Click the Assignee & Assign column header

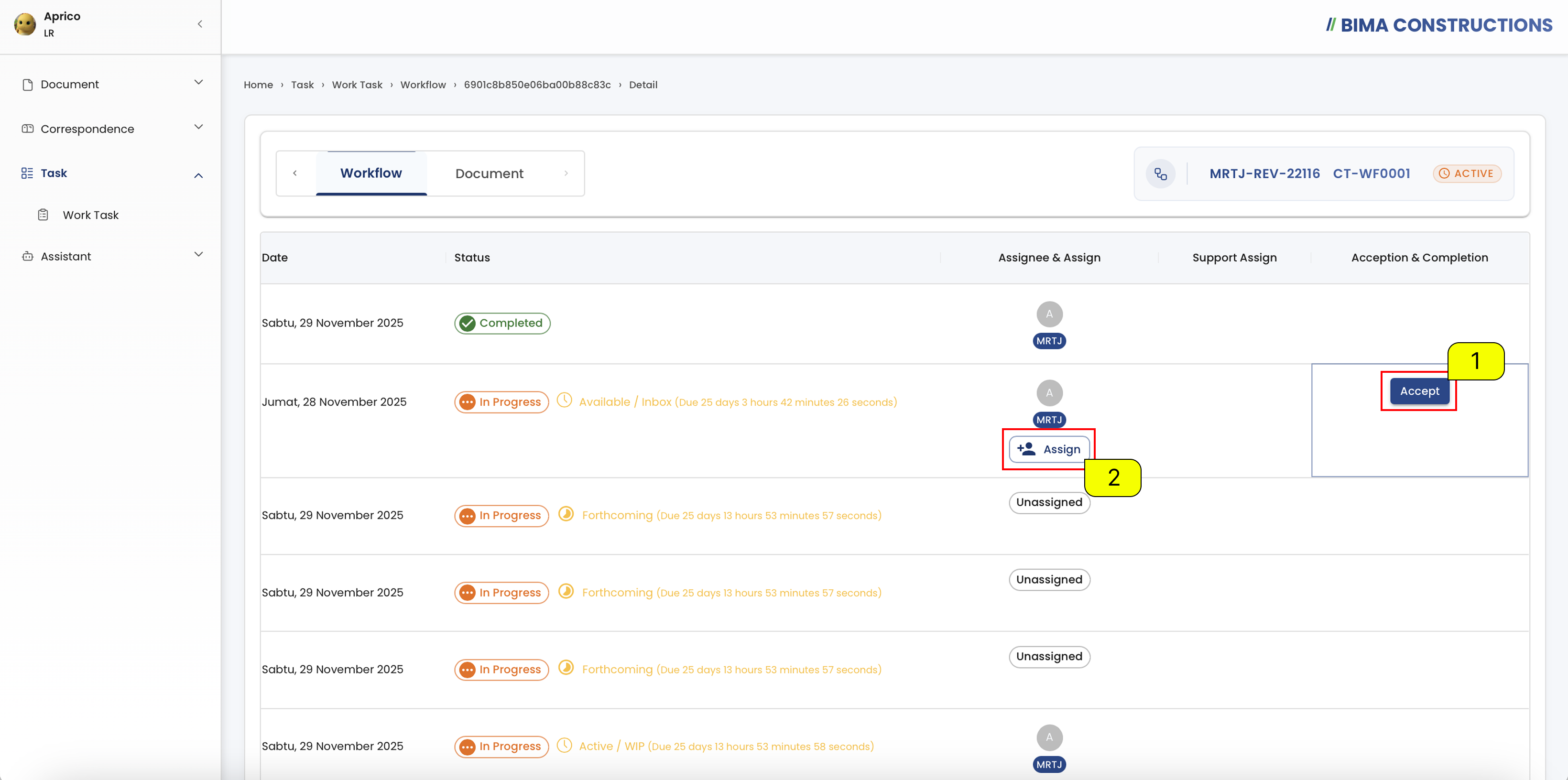click(x=1049, y=257)
